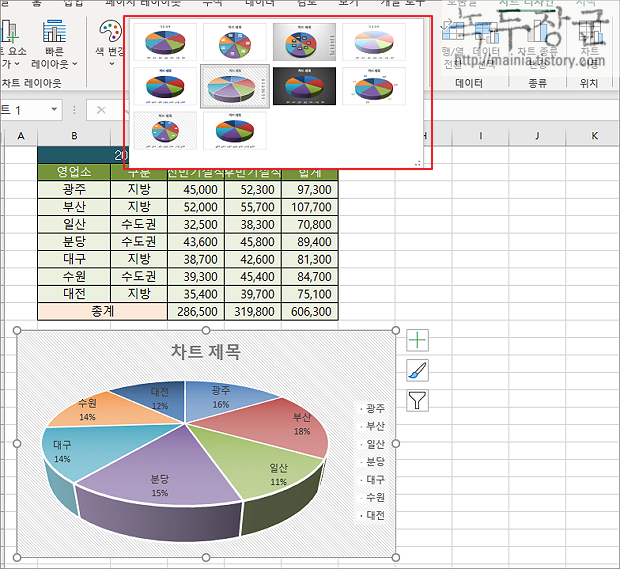The image size is (620, 569).
Task: Select column header K
Action: point(594,136)
